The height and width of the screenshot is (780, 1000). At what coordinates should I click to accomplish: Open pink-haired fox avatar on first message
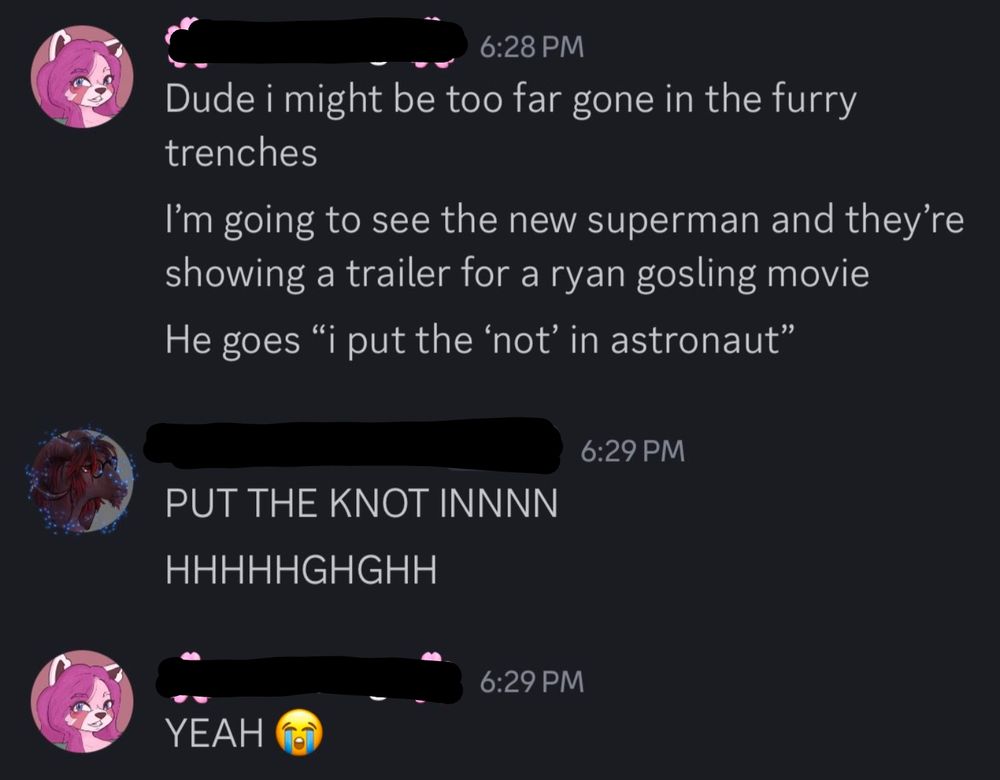[82, 77]
